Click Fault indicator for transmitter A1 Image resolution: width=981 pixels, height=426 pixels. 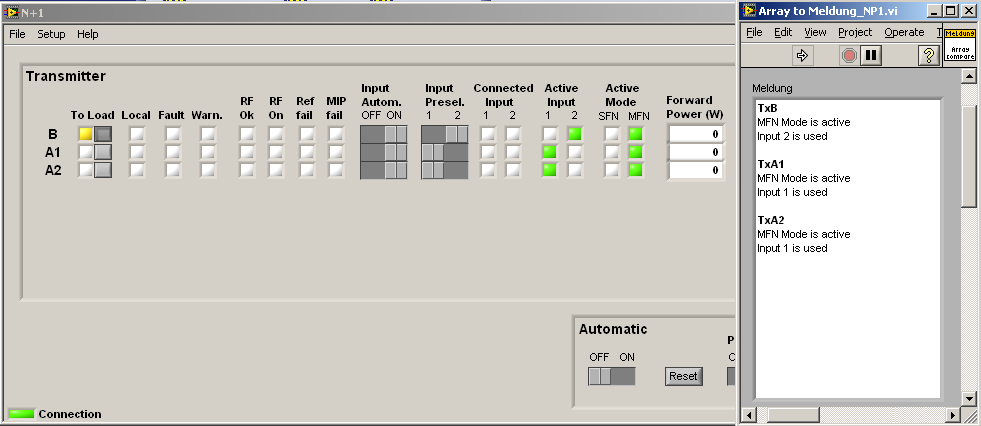click(172, 152)
